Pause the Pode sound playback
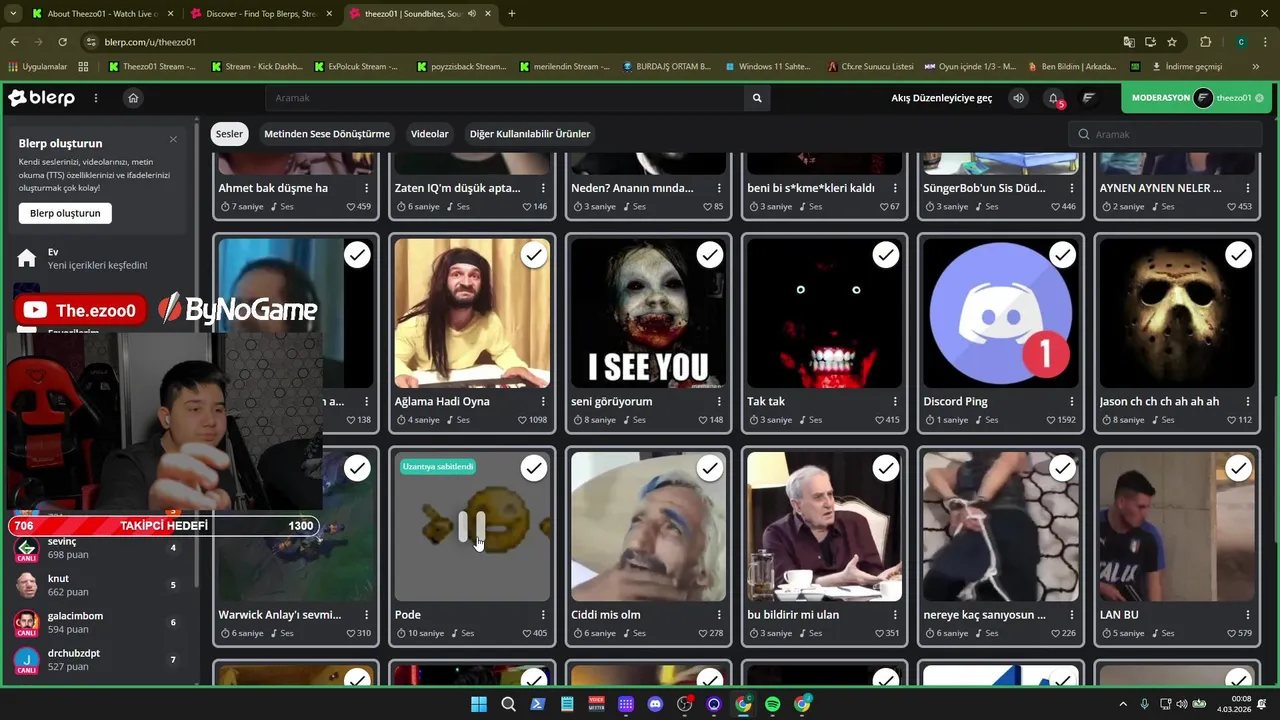This screenshot has height=720, width=1280. [x=472, y=527]
